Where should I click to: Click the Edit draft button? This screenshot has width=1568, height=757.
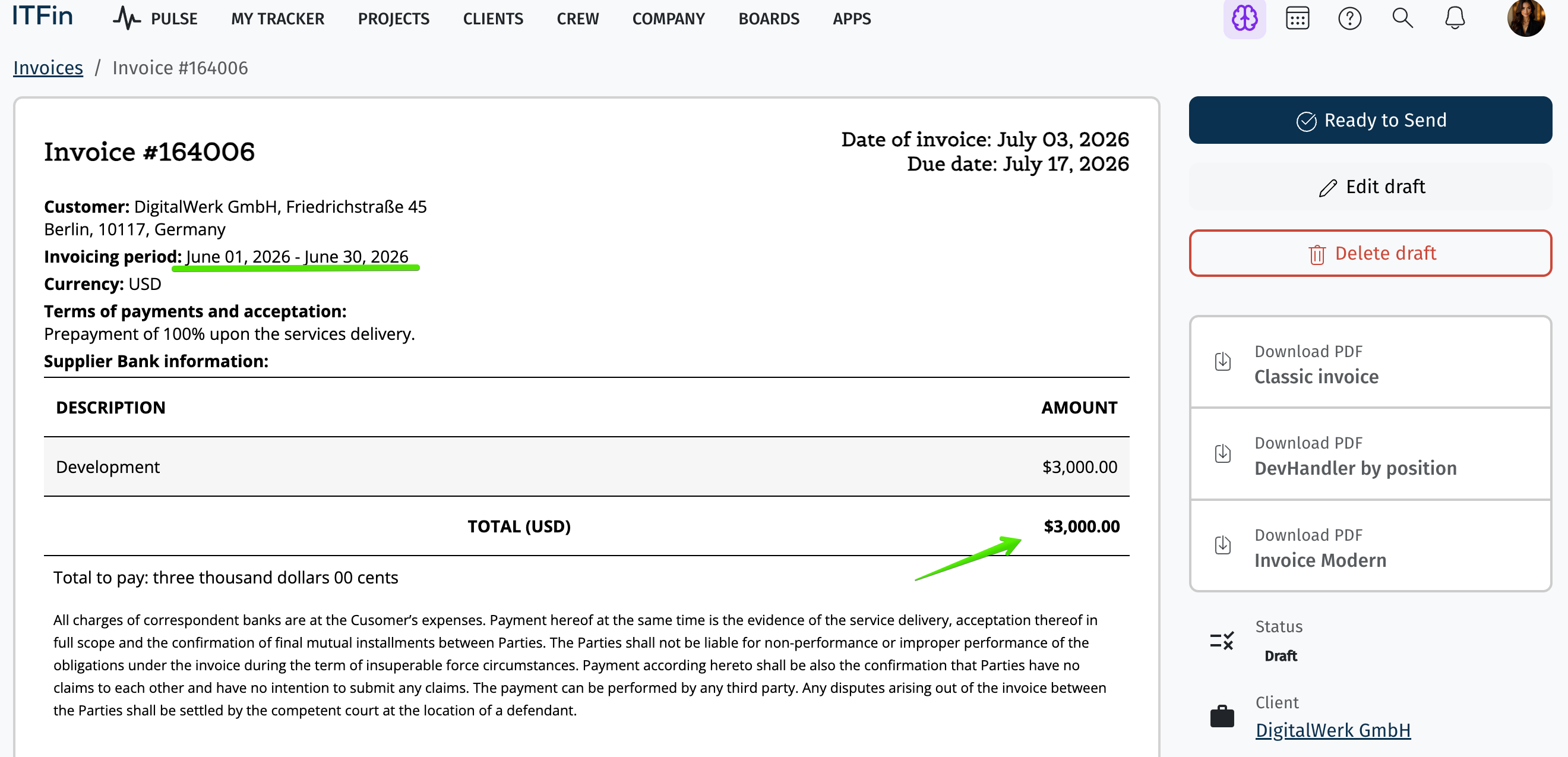pyautogui.click(x=1370, y=187)
